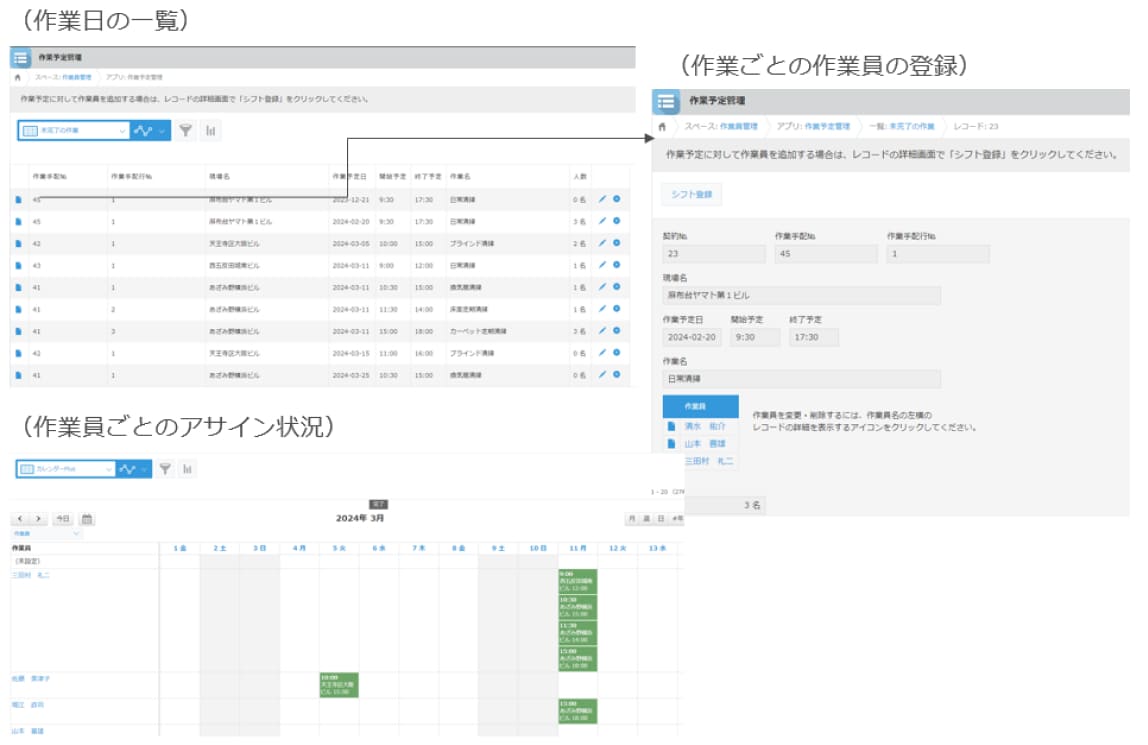Open record icon beside 山本 worker
The height and width of the screenshot is (745, 1148).
[x=671, y=443]
